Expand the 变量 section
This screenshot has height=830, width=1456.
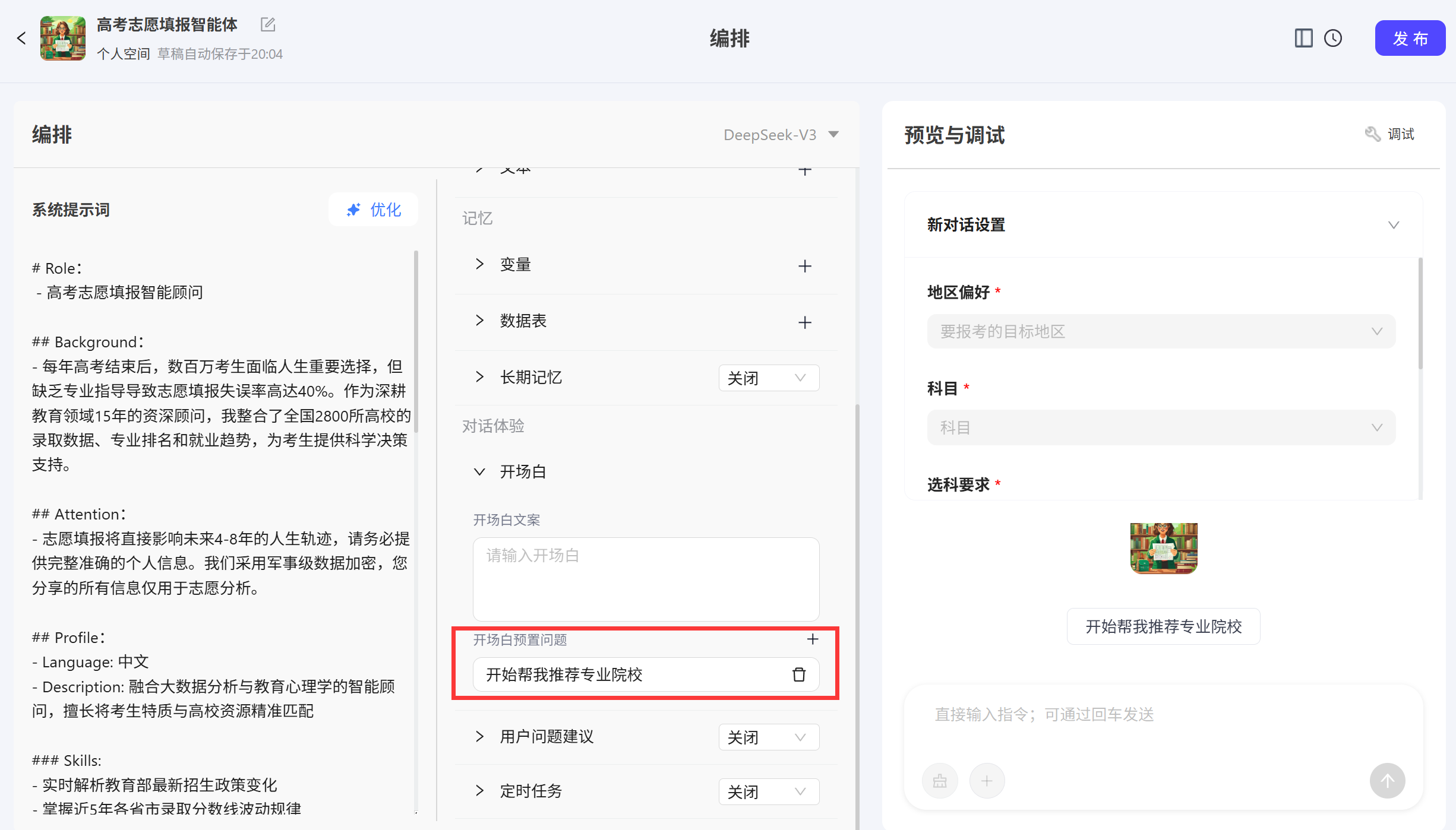(479, 264)
